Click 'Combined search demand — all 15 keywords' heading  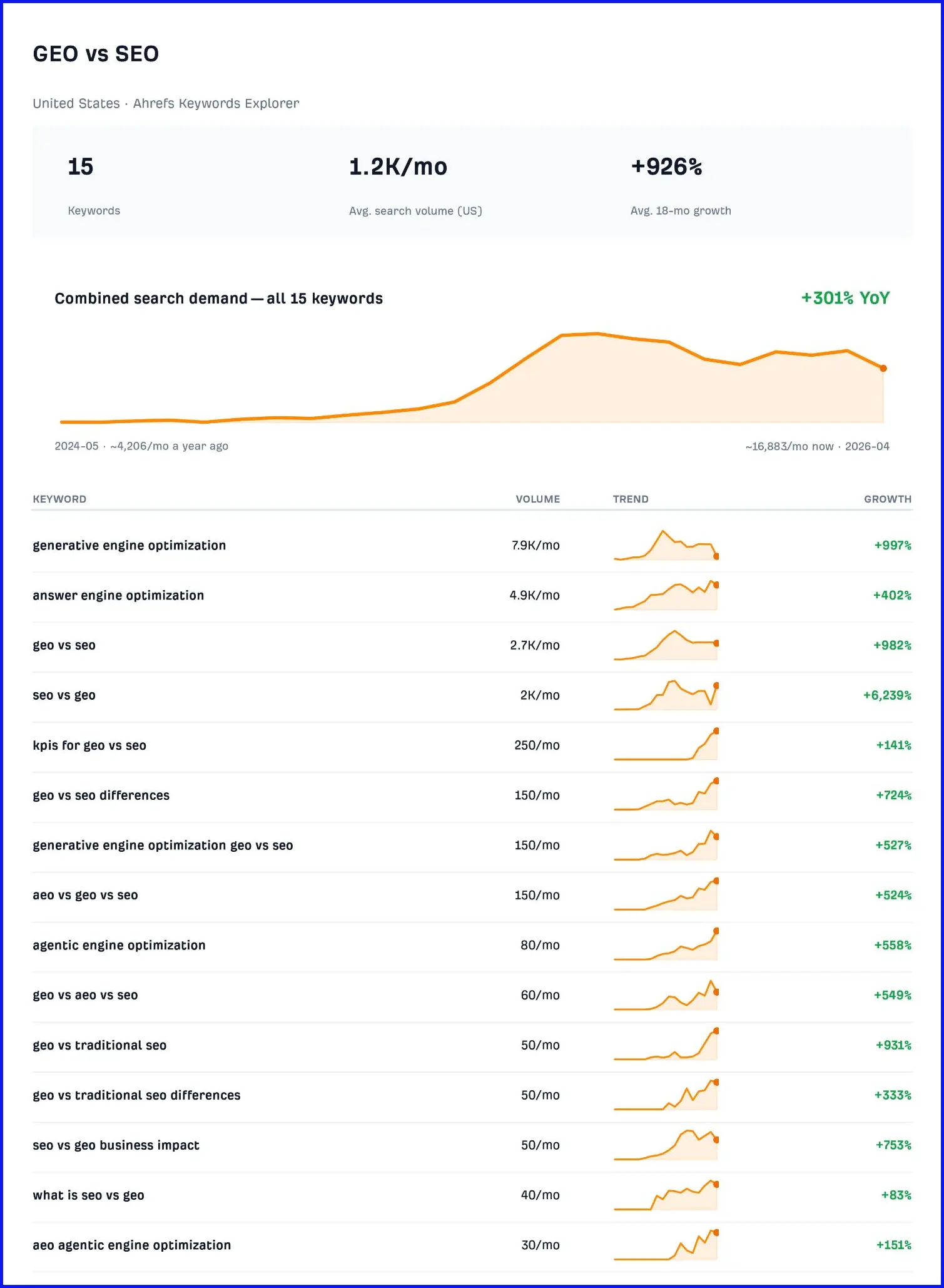coord(218,299)
